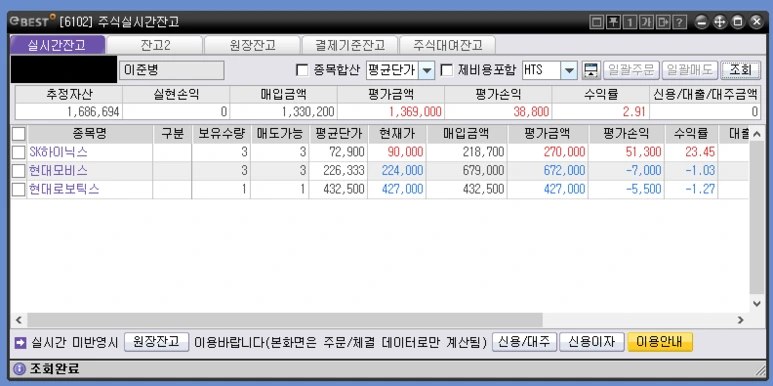This screenshot has height=386, width=773.
Task: Click the vertical scrollbar down arrow
Action: 757,304
